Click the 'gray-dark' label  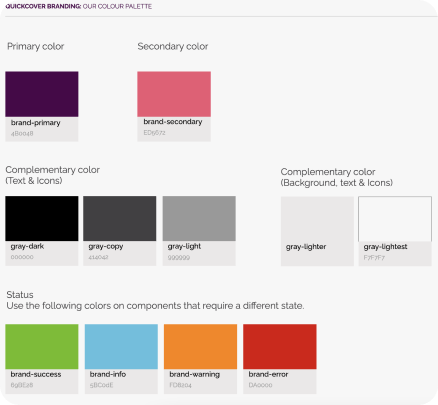27,246
